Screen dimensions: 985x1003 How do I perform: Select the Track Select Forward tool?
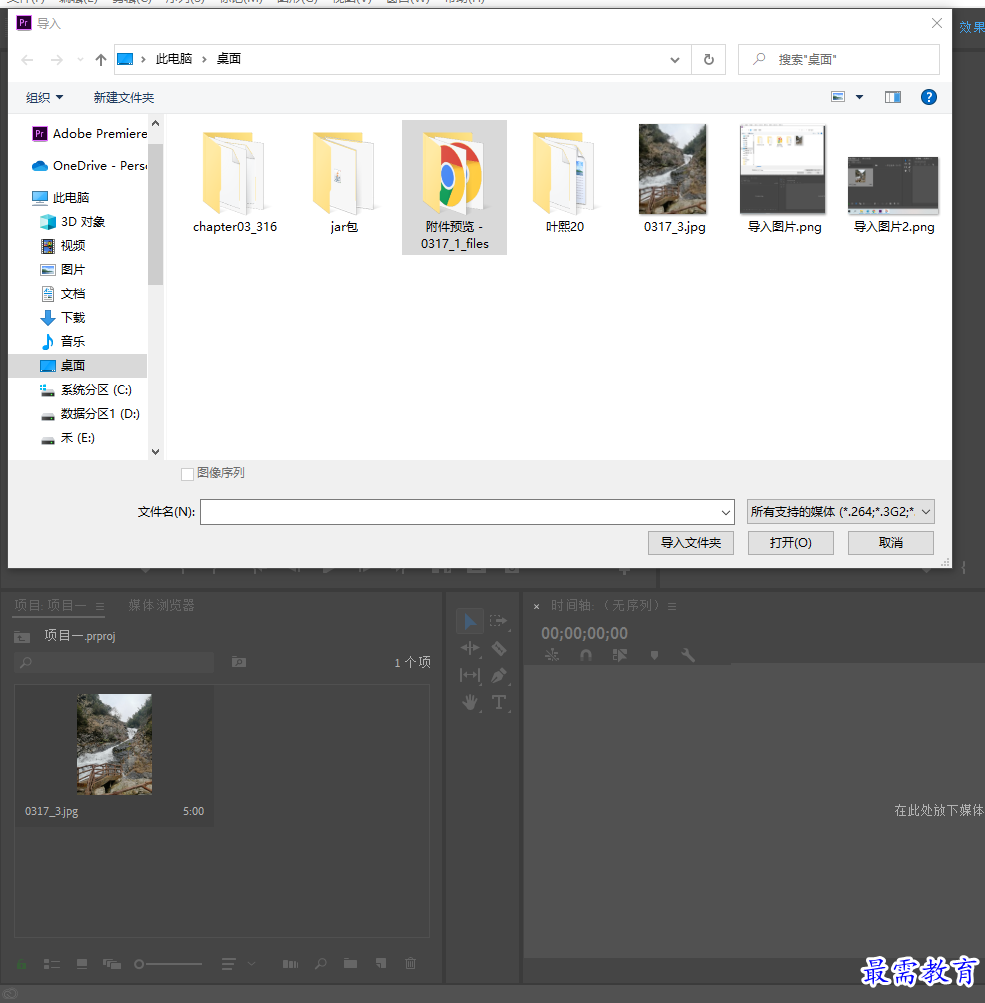498,620
